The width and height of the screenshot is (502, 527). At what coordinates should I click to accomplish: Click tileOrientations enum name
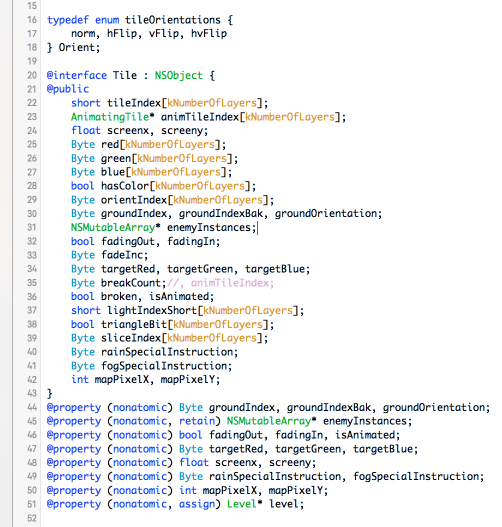pyautogui.click(x=173, y=20)
